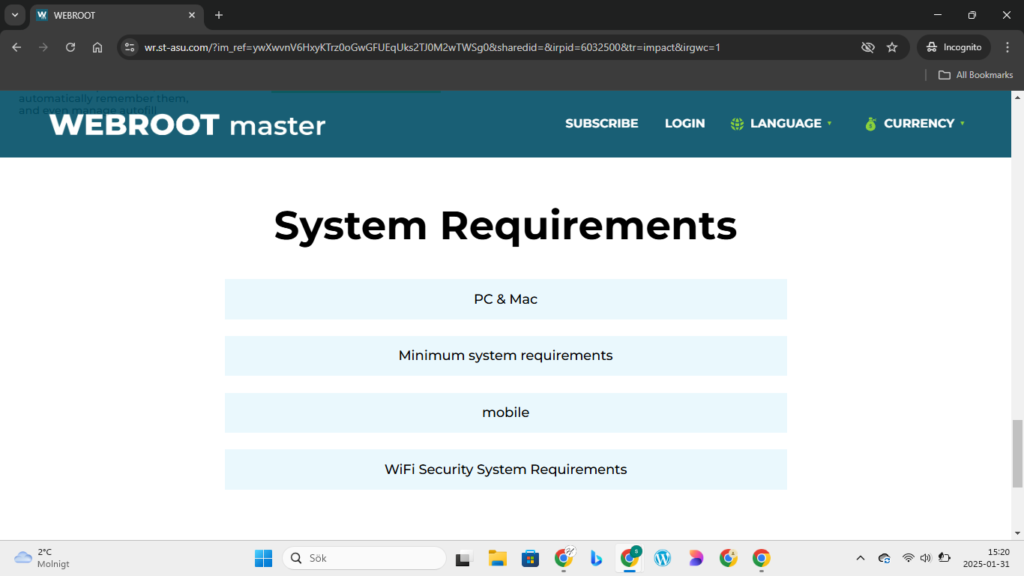The height and width of the screenshot is (576, 1024).
Task: Reload the Webroot page
Action: [x=71, y=47]
